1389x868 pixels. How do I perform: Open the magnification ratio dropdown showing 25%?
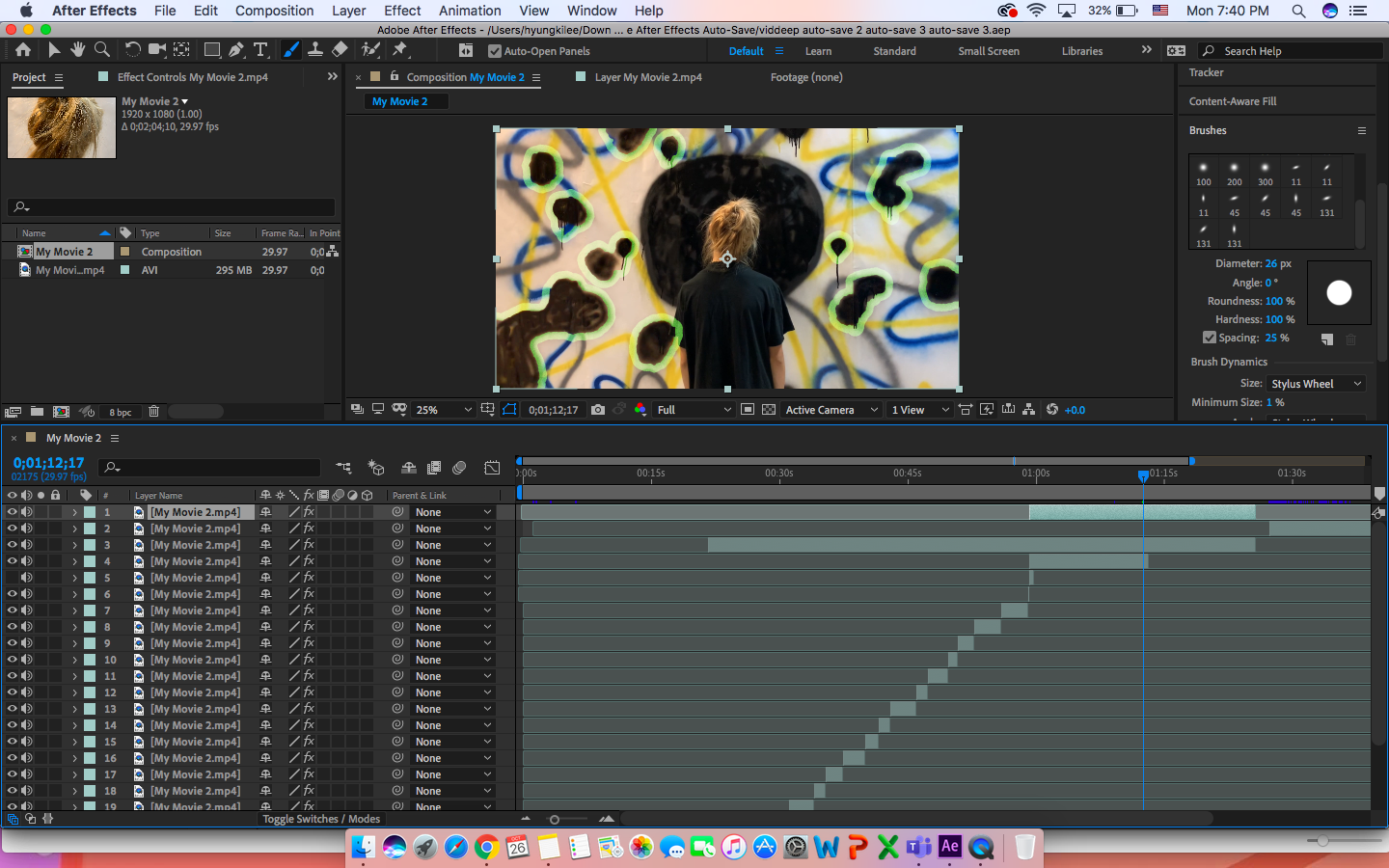pyautogui.click(x=442, y=409)
